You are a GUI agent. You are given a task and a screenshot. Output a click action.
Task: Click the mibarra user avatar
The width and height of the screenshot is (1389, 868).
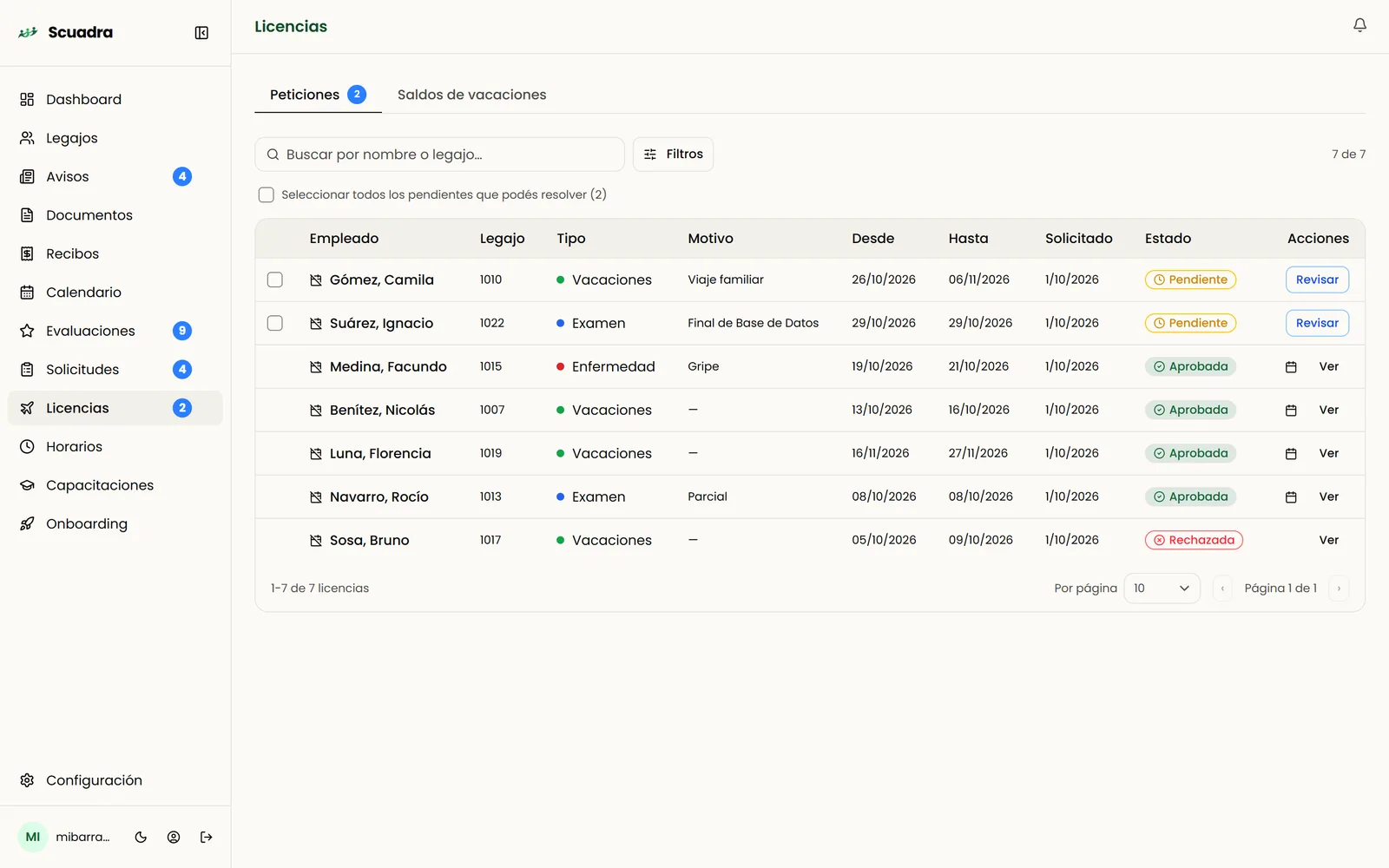coord(33,837)
